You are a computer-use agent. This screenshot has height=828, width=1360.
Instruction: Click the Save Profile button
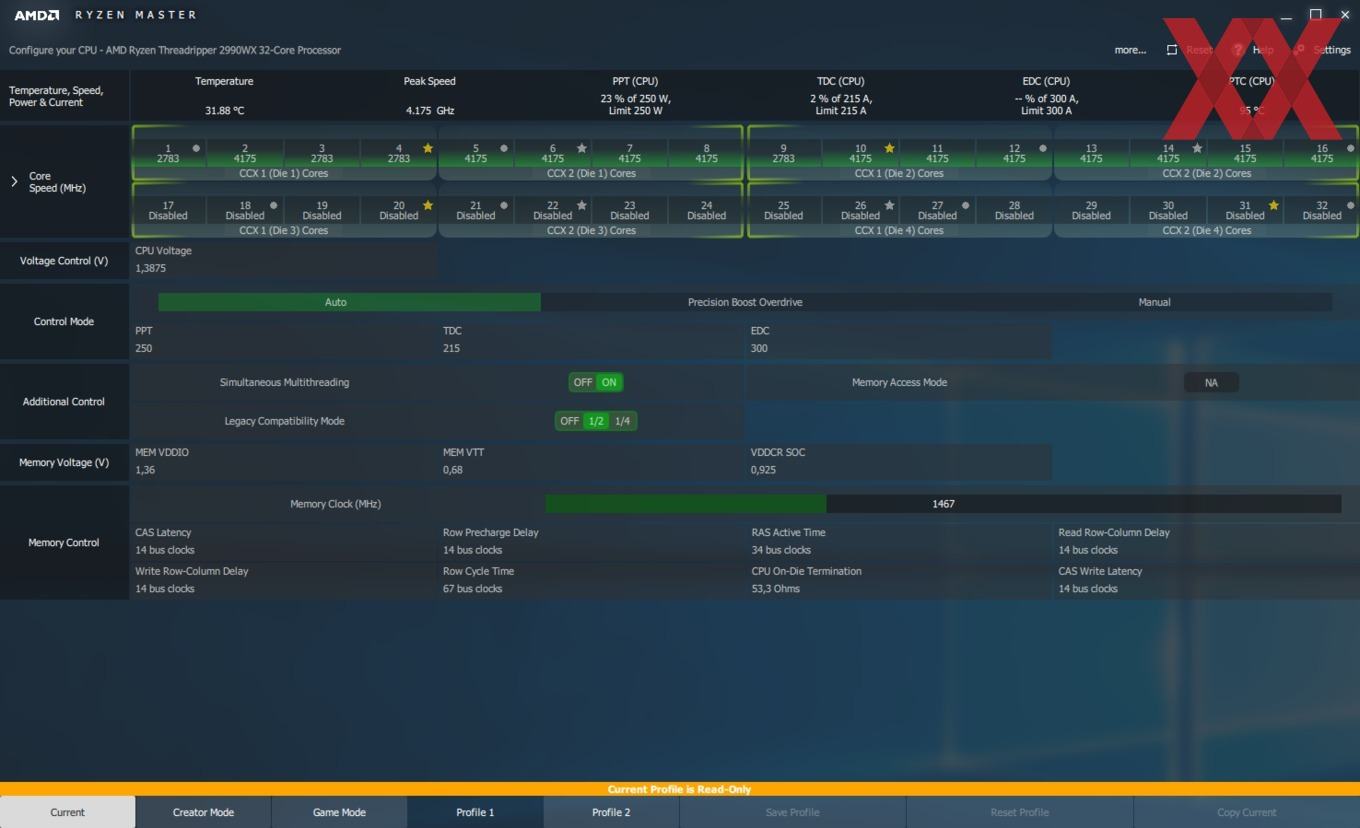pos(792,812)
